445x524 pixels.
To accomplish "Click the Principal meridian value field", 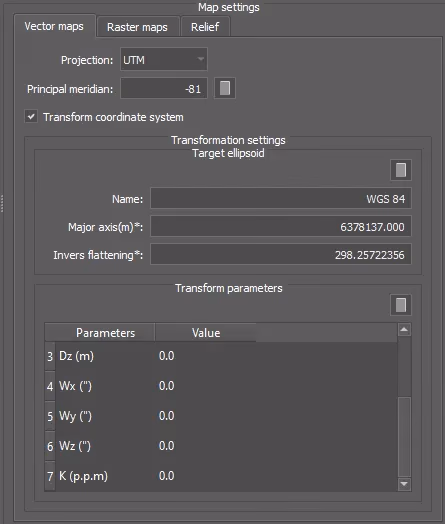I will click(x=164, y=88).
